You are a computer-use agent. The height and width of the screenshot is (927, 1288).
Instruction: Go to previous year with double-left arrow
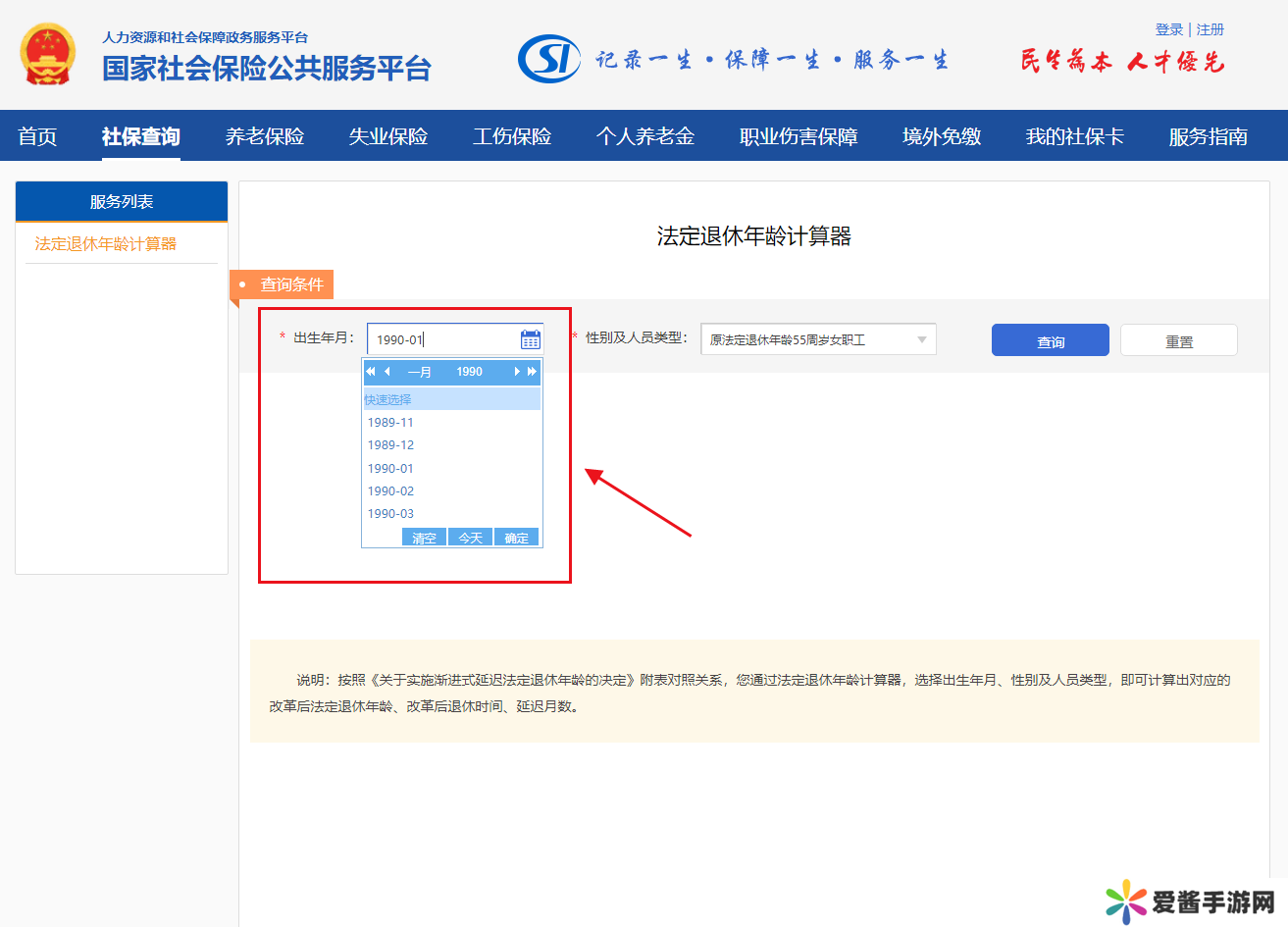coord(371,372)
